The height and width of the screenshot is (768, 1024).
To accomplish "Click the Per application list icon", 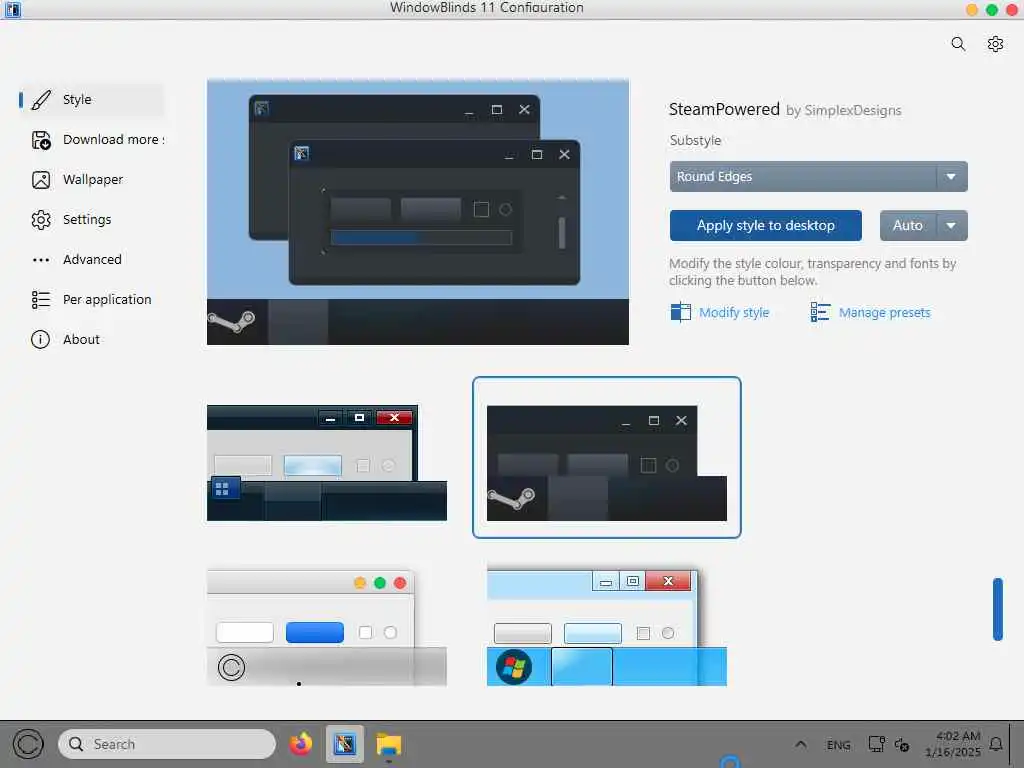I will click(x=40, y=300).
